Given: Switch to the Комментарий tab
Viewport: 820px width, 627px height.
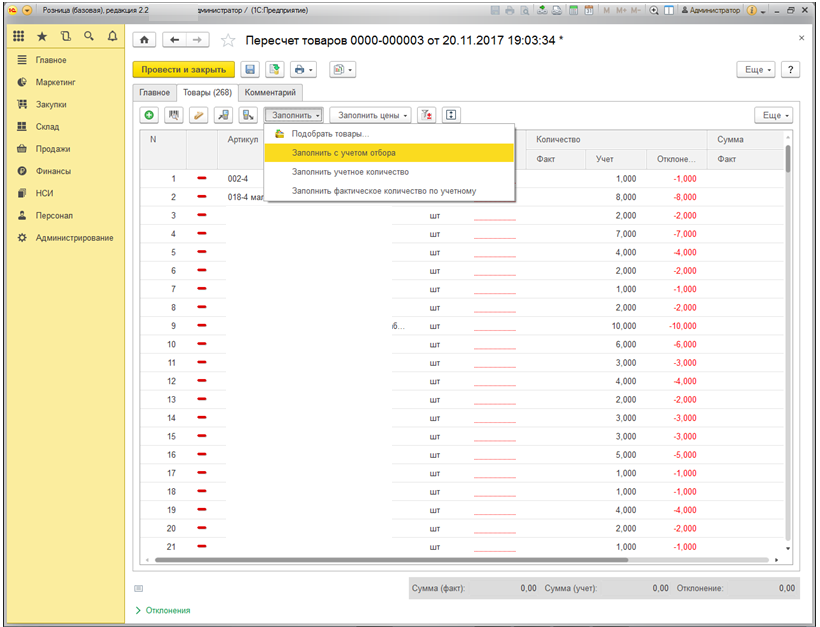Looking at the screenshot, I should click(x=270, y=93).
